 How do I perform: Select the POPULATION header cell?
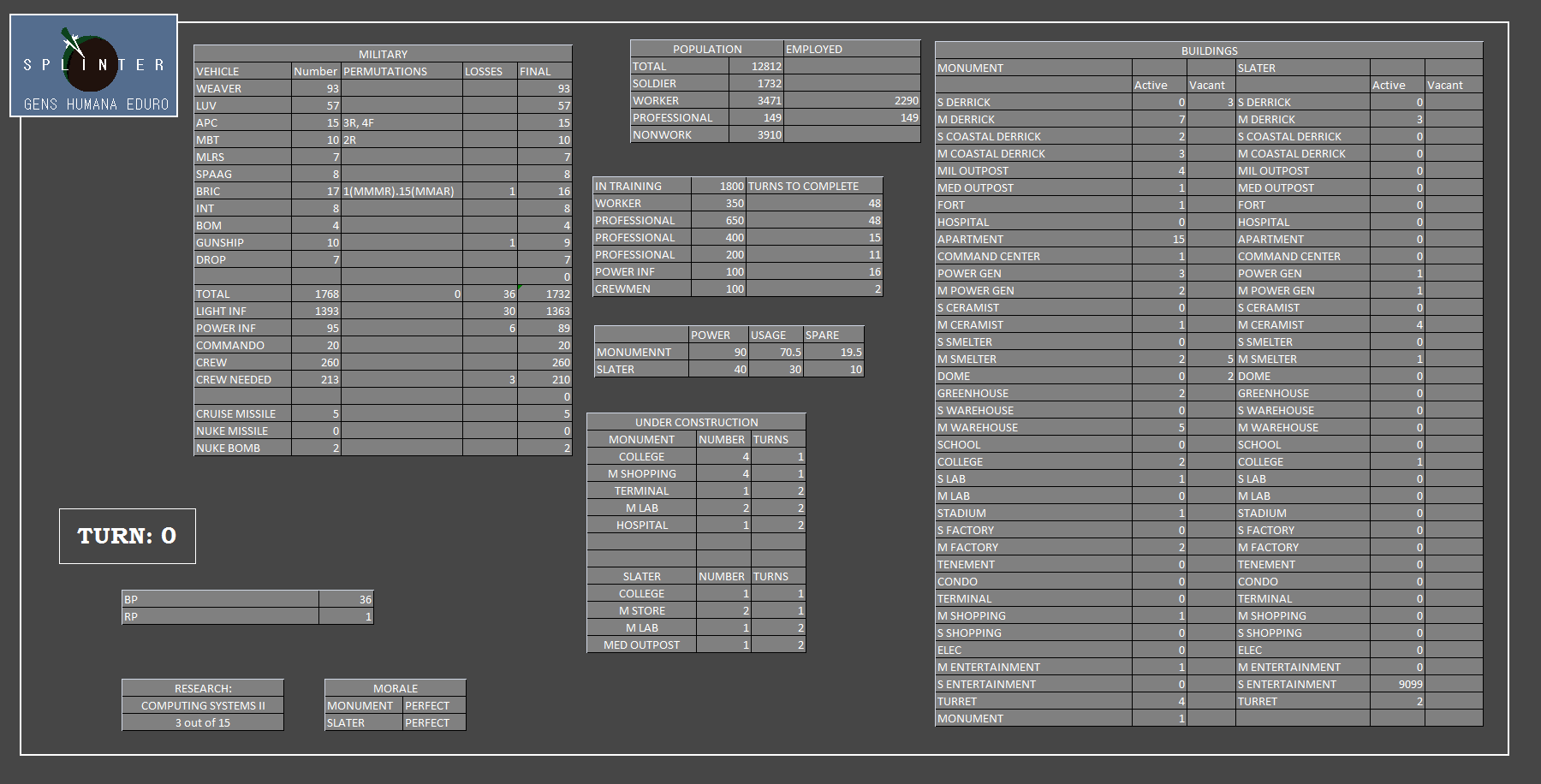(x=706, y=49)
